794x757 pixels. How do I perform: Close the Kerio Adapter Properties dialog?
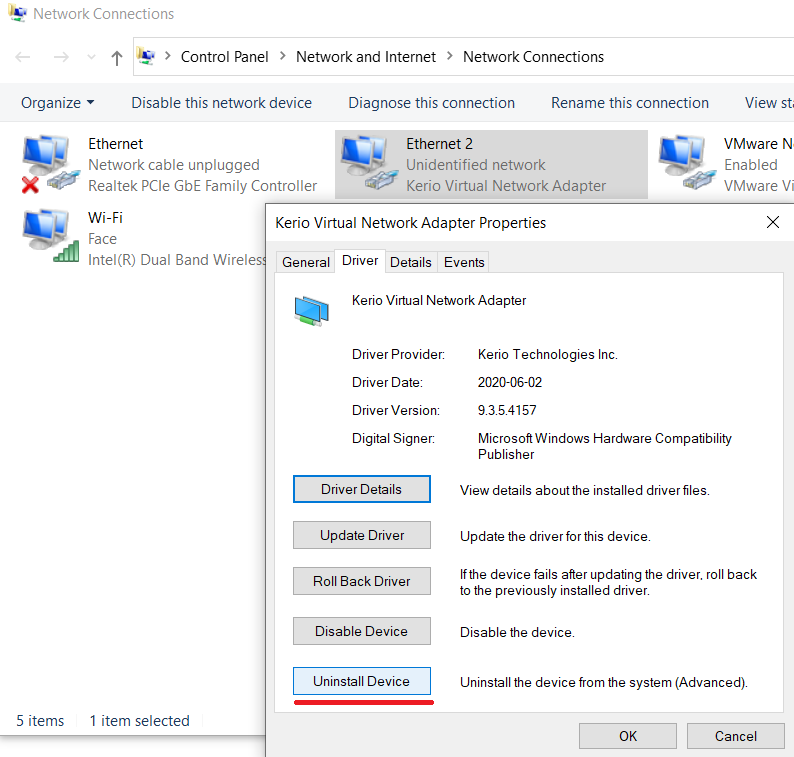pos(773,222)
